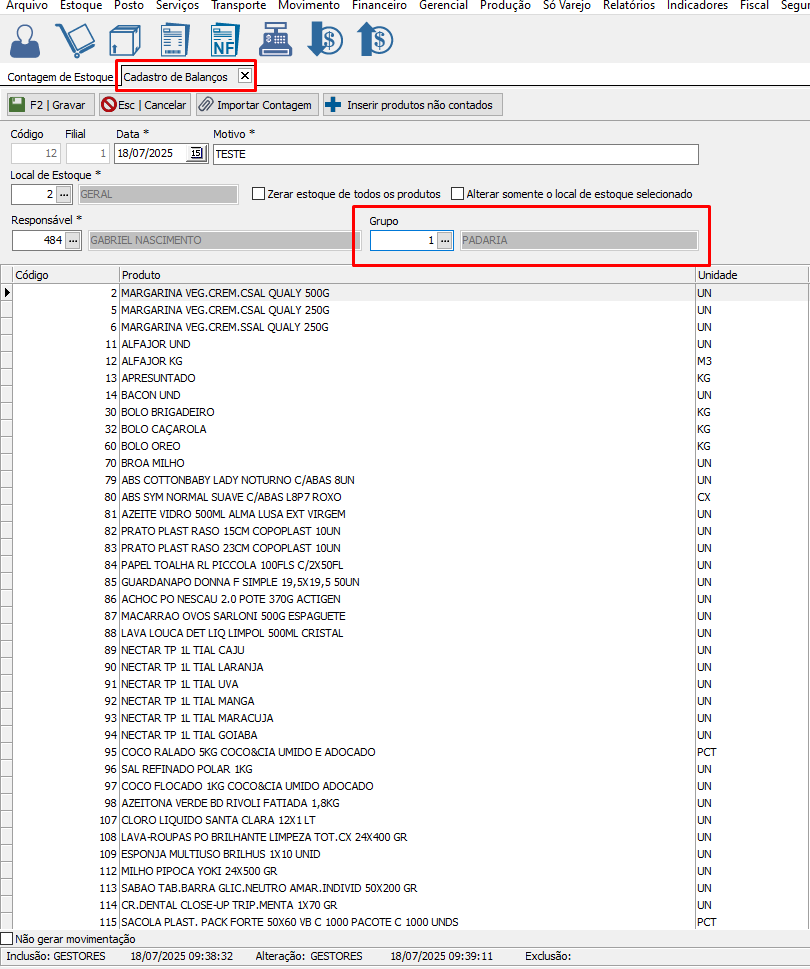Viewport: 810px width, 969px height.
Task: Switch to Contagem de Estoque tab
Action: 60,77
